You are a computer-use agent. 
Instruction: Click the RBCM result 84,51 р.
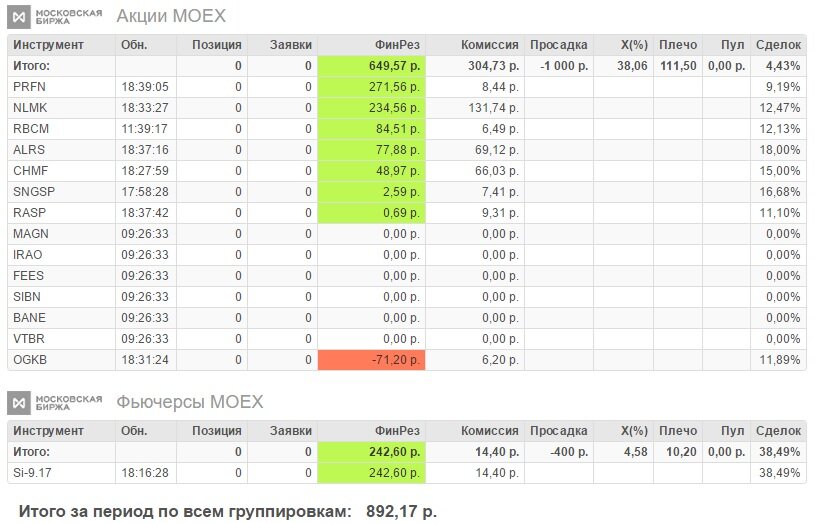tap(398, 129)
